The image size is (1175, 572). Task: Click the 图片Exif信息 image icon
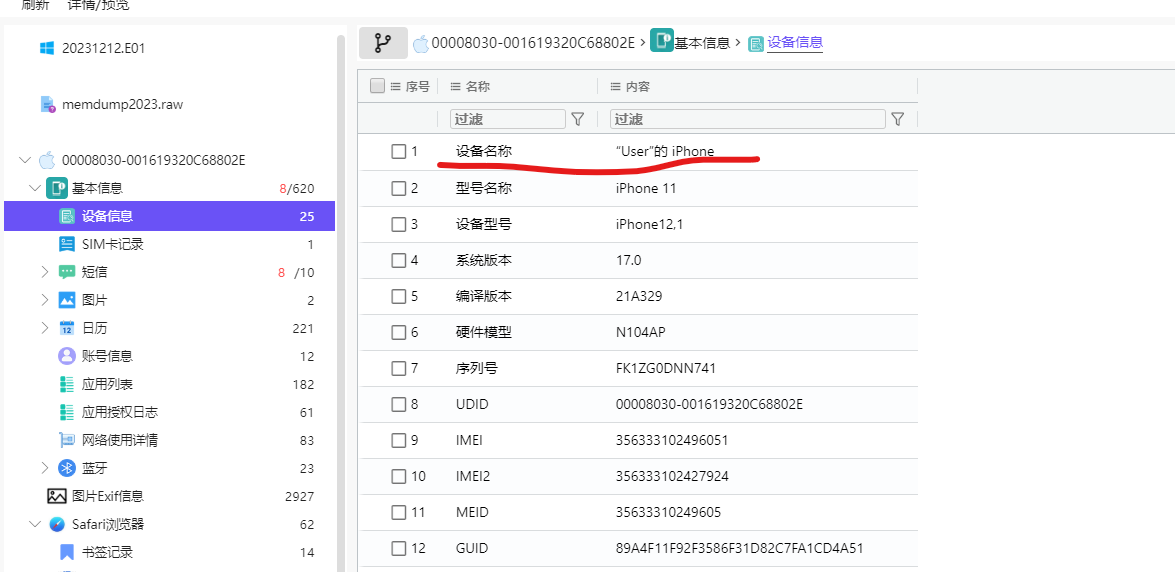(x=56, y=496)
